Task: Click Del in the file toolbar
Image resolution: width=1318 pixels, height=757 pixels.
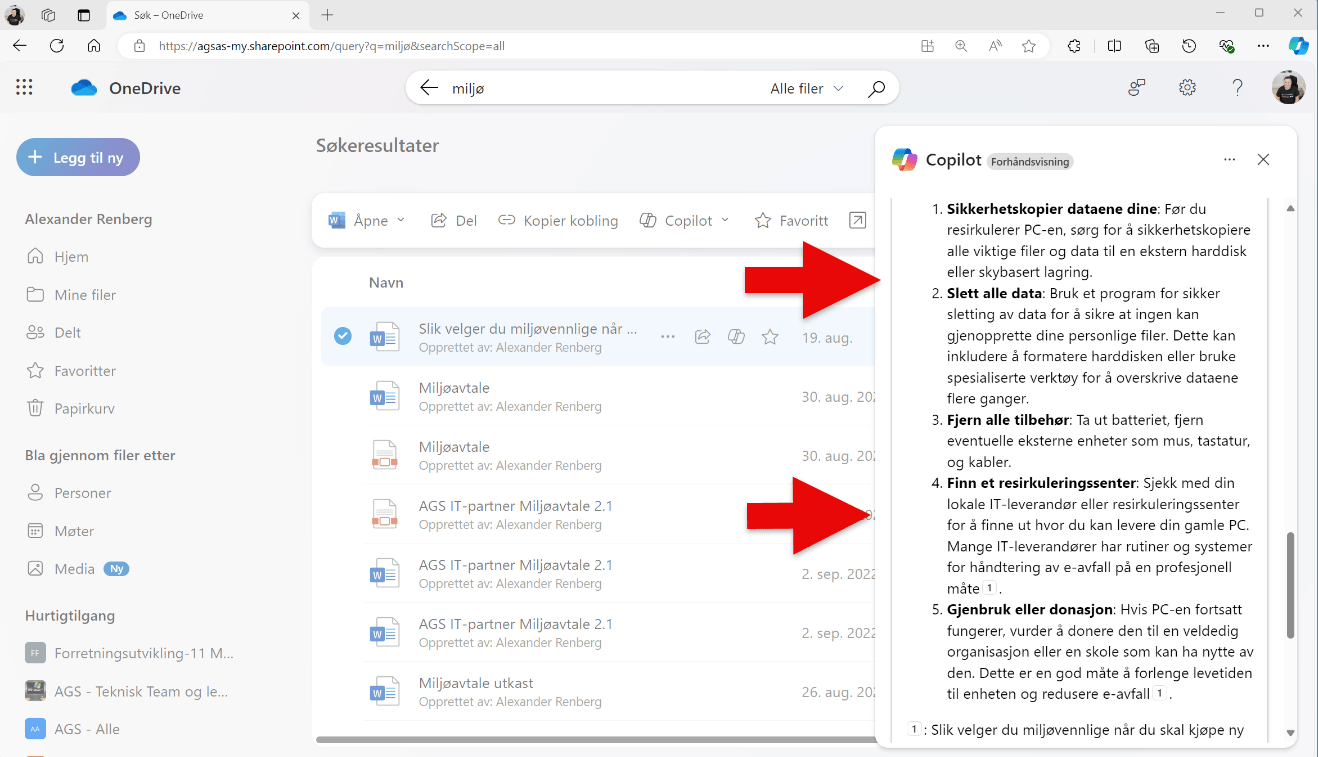Action: click(x=453, y=220)
